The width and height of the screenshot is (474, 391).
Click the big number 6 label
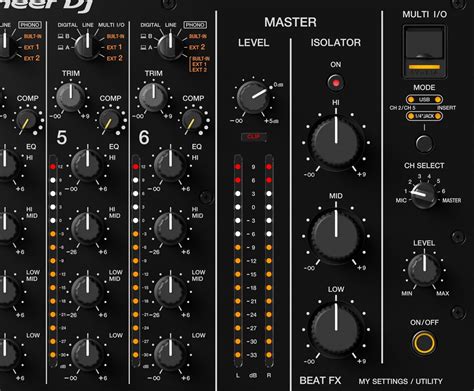tap(144, 137)
